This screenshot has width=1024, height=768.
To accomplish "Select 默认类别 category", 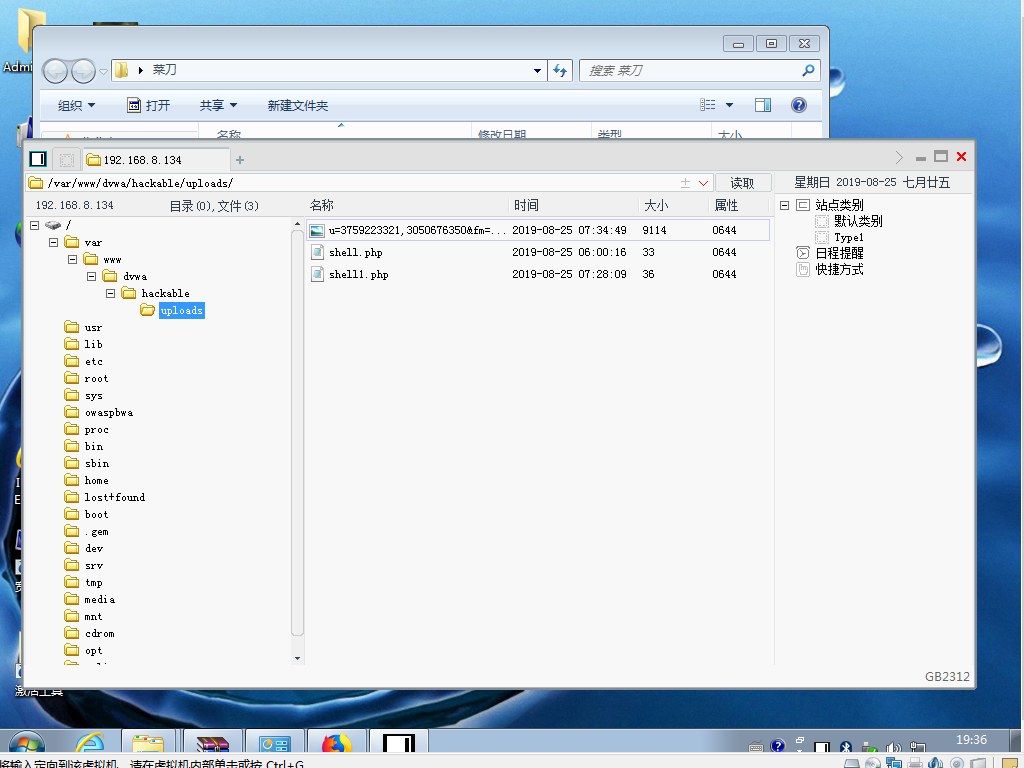I will (x=857, y=221).
